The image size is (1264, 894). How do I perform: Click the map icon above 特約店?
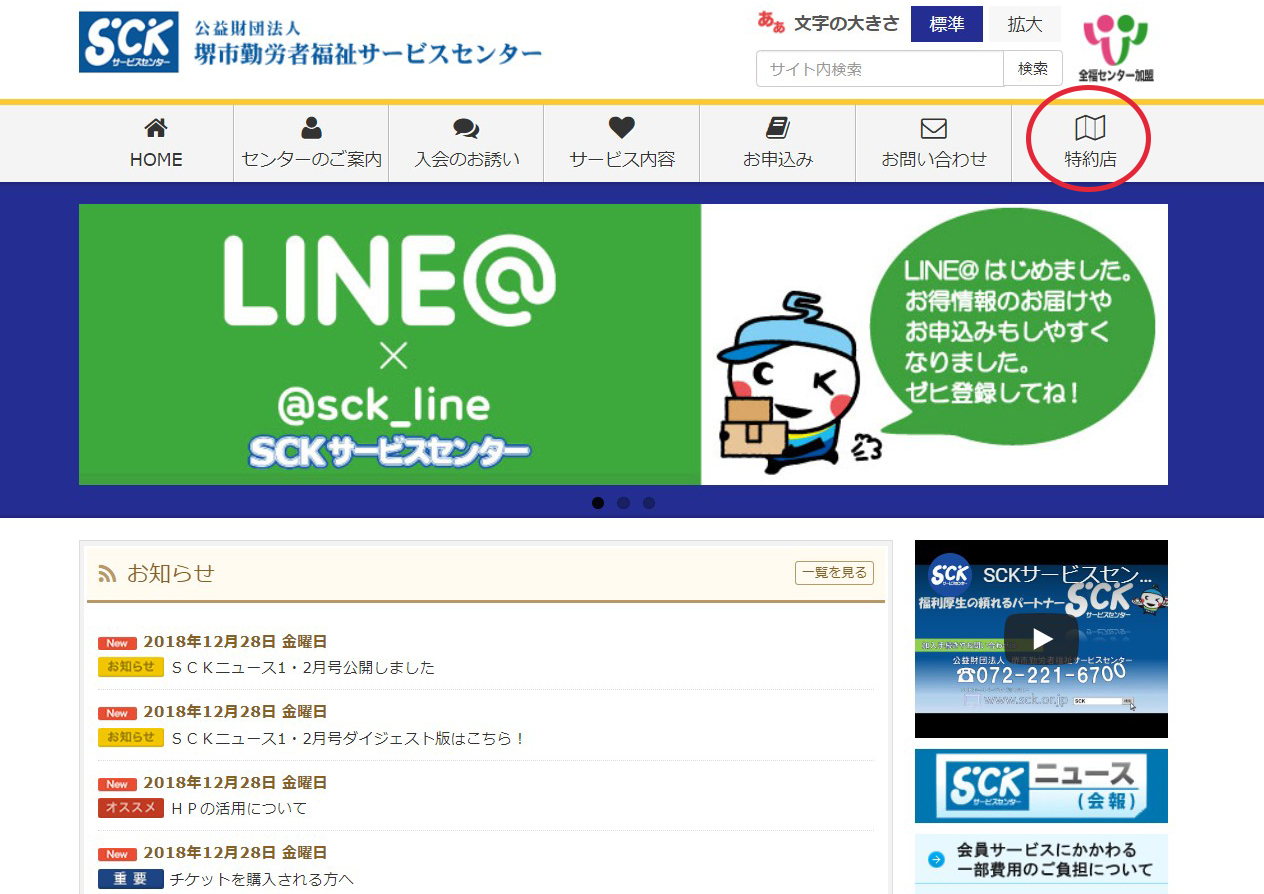click(x=1090, y=128)
